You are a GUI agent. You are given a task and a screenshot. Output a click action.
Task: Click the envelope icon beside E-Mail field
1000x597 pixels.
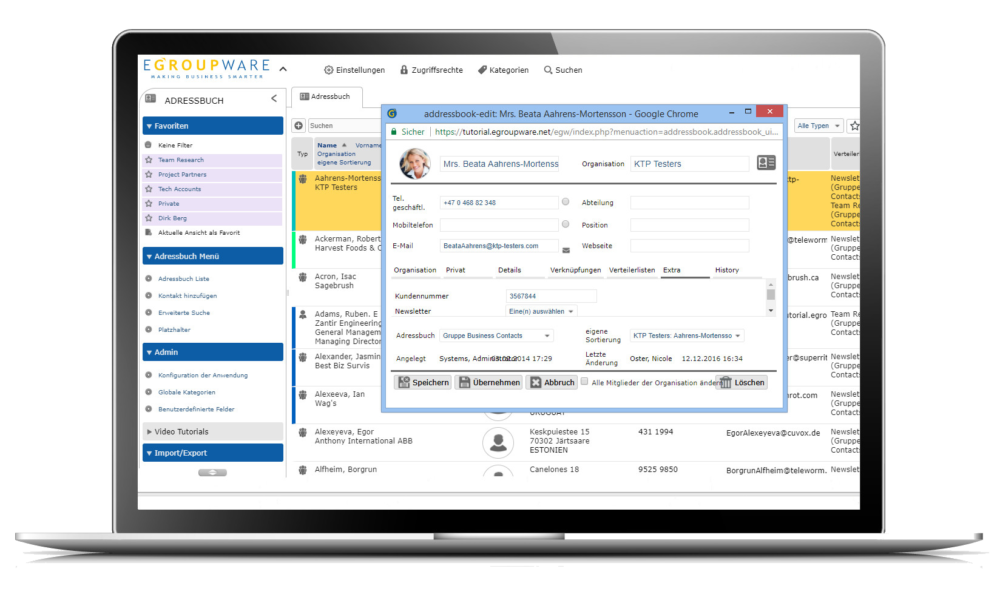click(x=566, y=249)
